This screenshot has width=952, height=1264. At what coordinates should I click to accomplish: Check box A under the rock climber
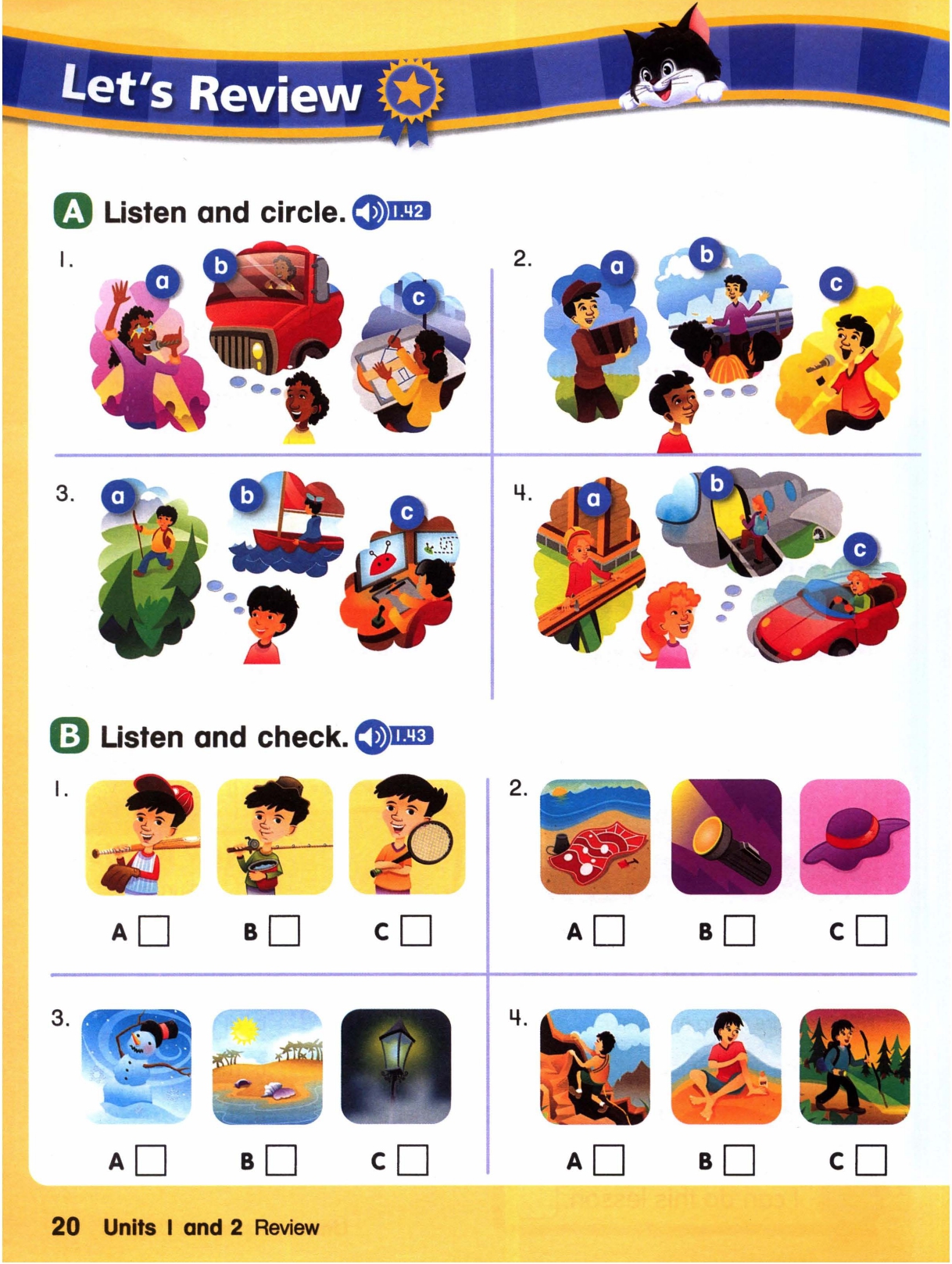pyautogui.click(x=609, y=1160)
